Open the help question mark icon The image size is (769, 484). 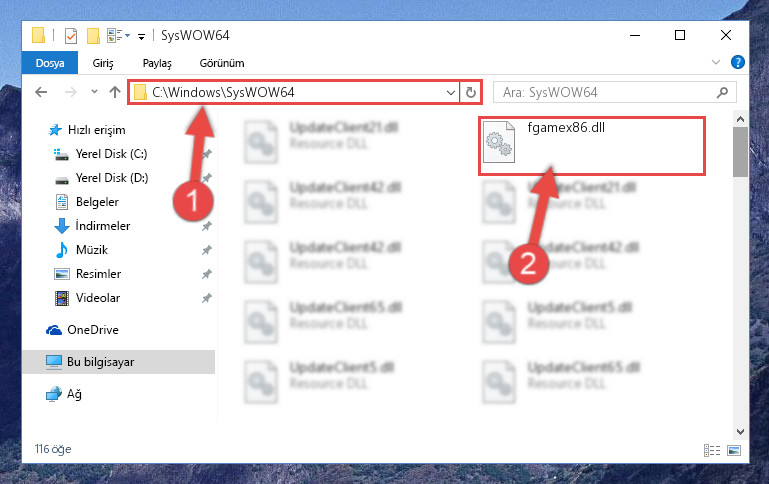[x=737, y=62]
